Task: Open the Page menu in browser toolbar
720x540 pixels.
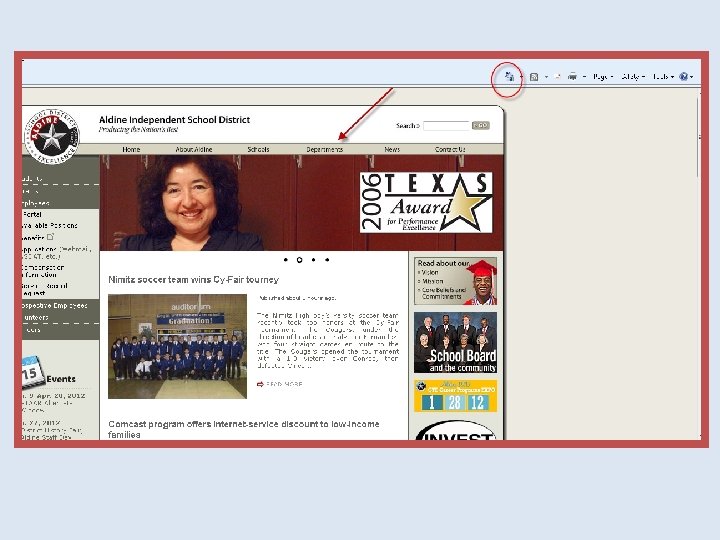Action: tap(602, 77)
